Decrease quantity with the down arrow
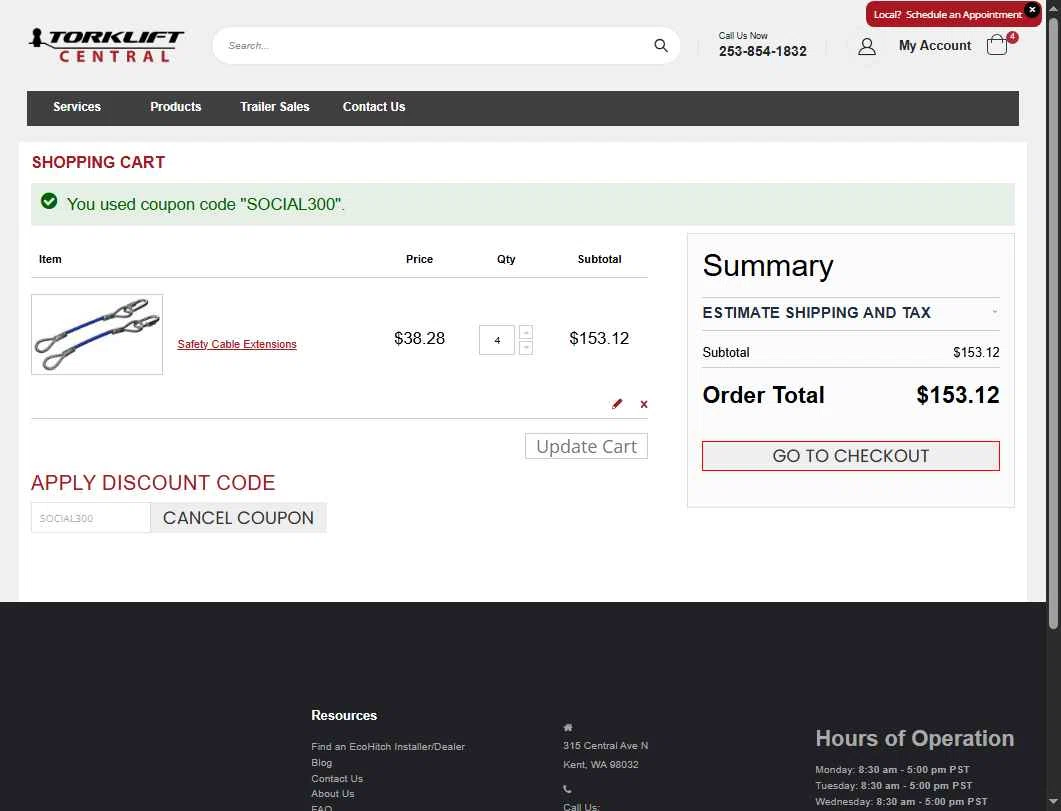The height and width of the screenshot is (811, 1061). point(526,348)
